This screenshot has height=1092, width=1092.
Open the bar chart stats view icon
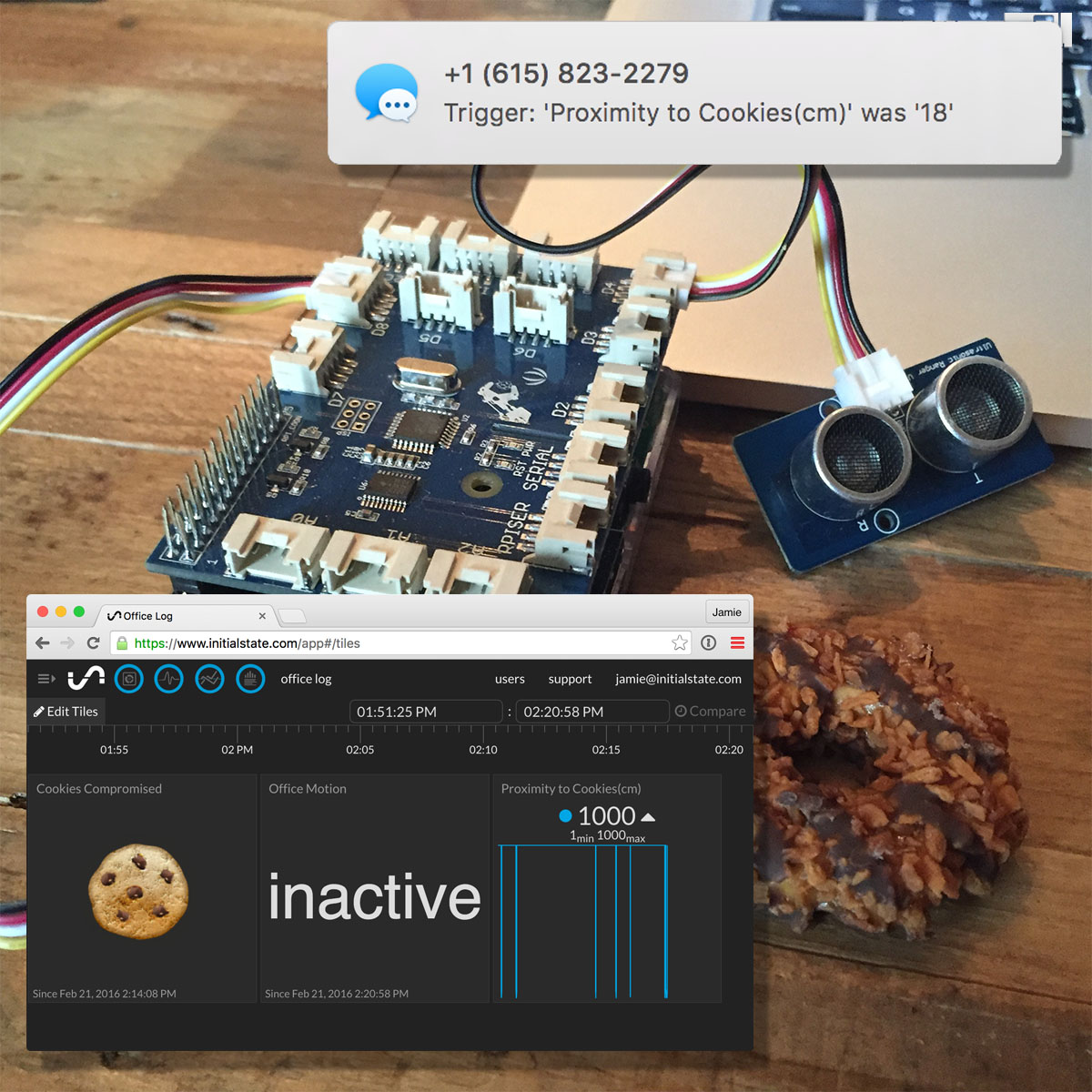250,679
